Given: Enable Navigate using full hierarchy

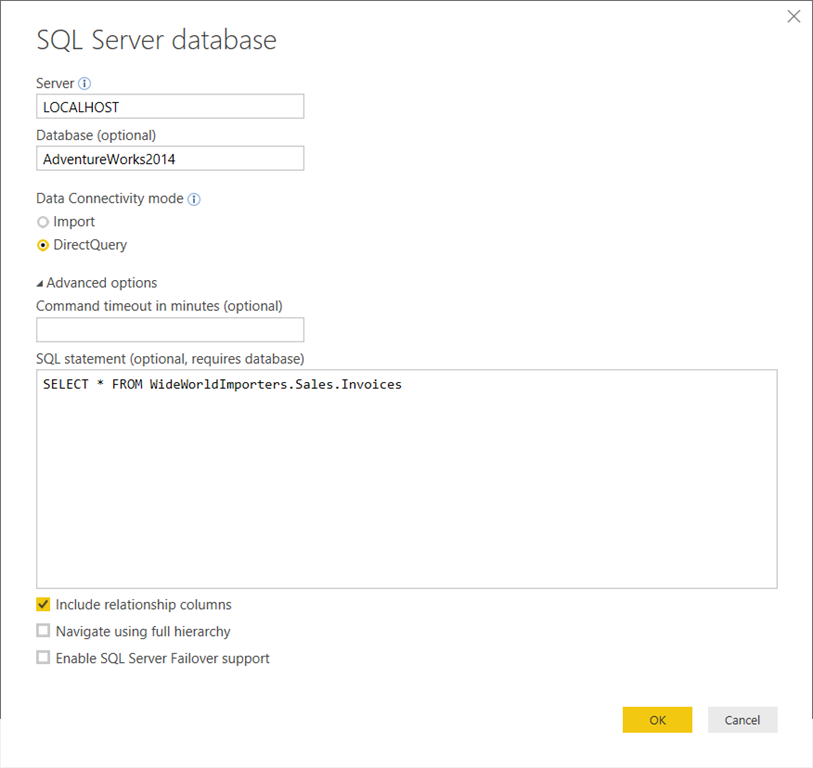Looking at the screenshot, I should tap(43, 631).
